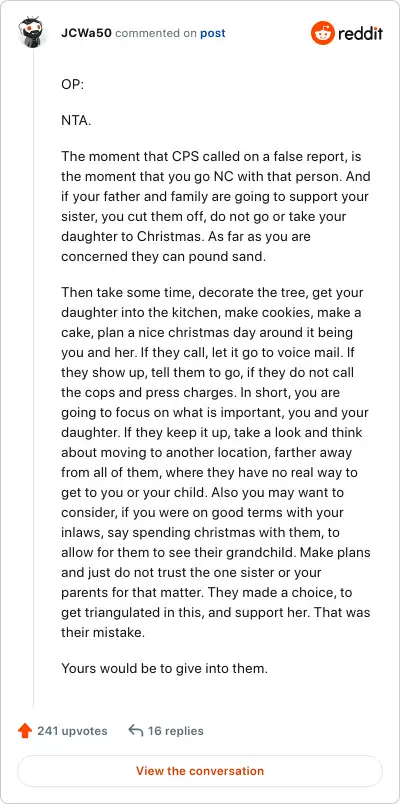Click the line "Yours would be to give into them."
This screenshot has height=804, width=400.
[x=164, y=669]
